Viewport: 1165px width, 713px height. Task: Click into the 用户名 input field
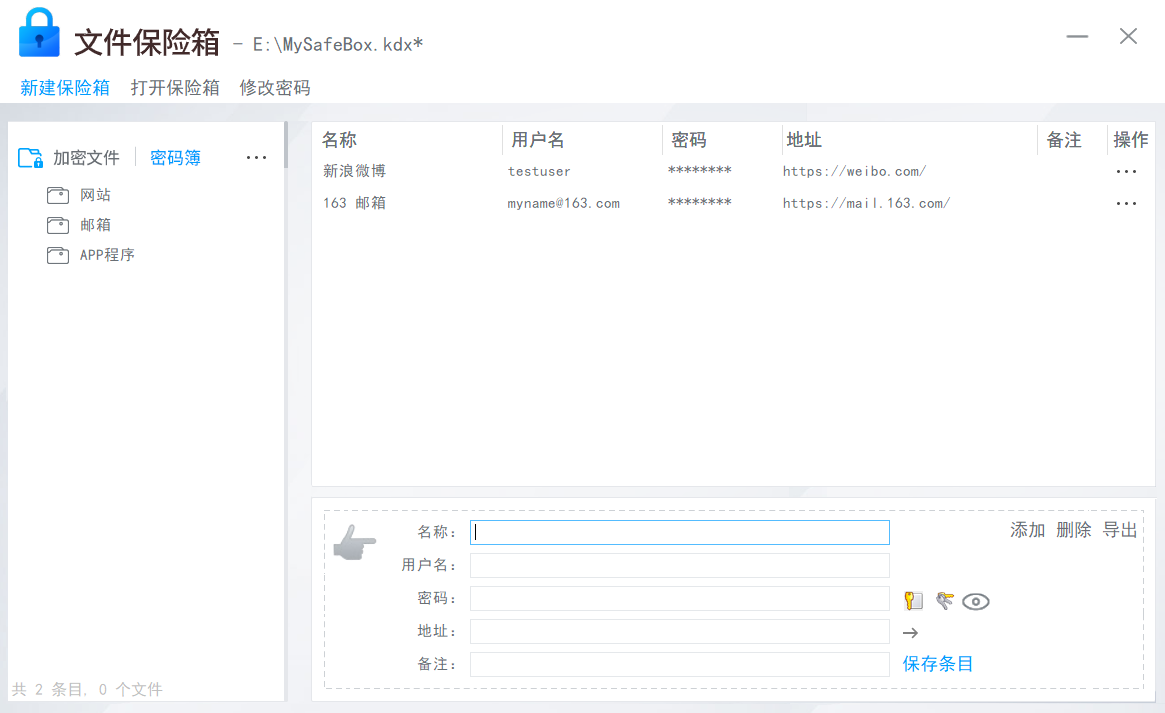tap(679, 566)
